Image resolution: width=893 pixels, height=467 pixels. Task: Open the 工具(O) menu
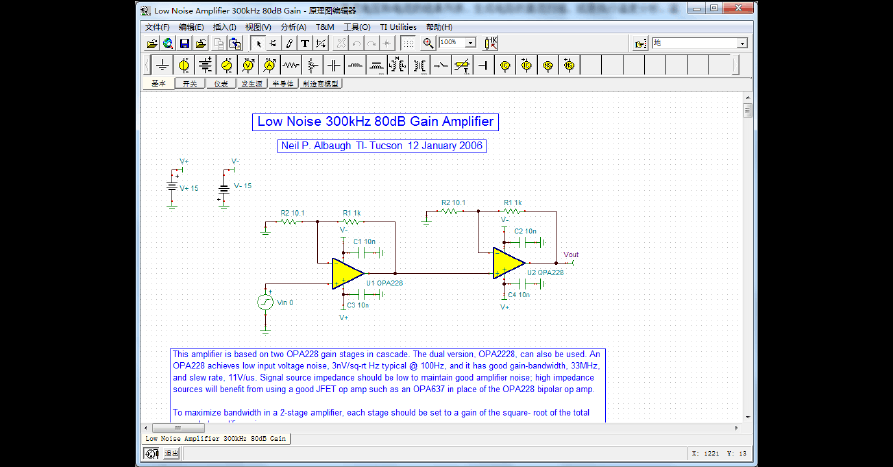[357, 27]
